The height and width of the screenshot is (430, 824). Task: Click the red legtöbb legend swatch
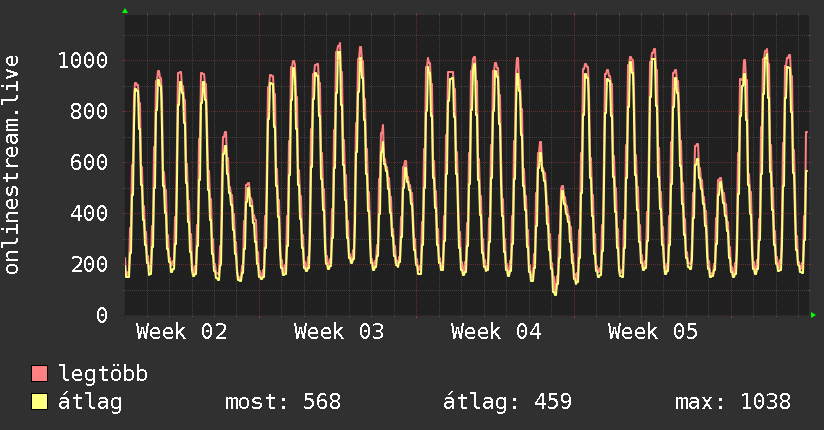click(x=40, y=375)
